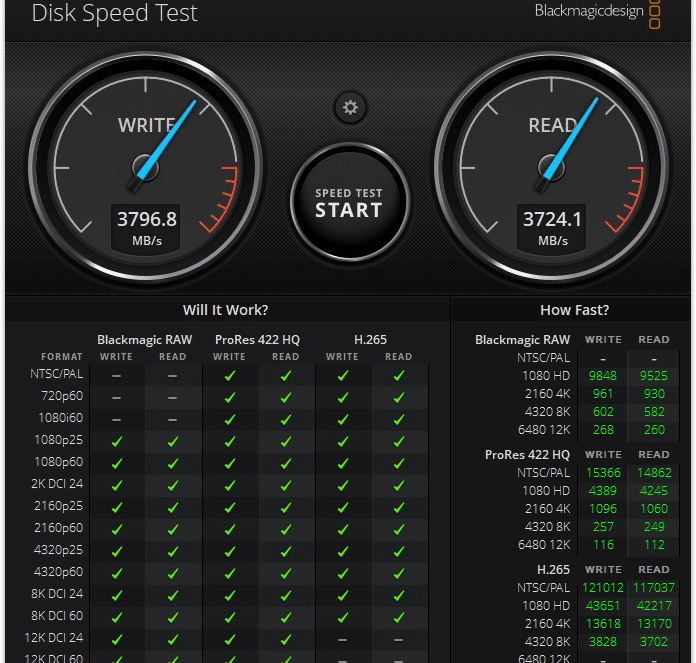The width and height of the screenshot is (696, 663).
Task: Click H.265 4320 8K read value 3702
Action: click(x=653, y=642)
